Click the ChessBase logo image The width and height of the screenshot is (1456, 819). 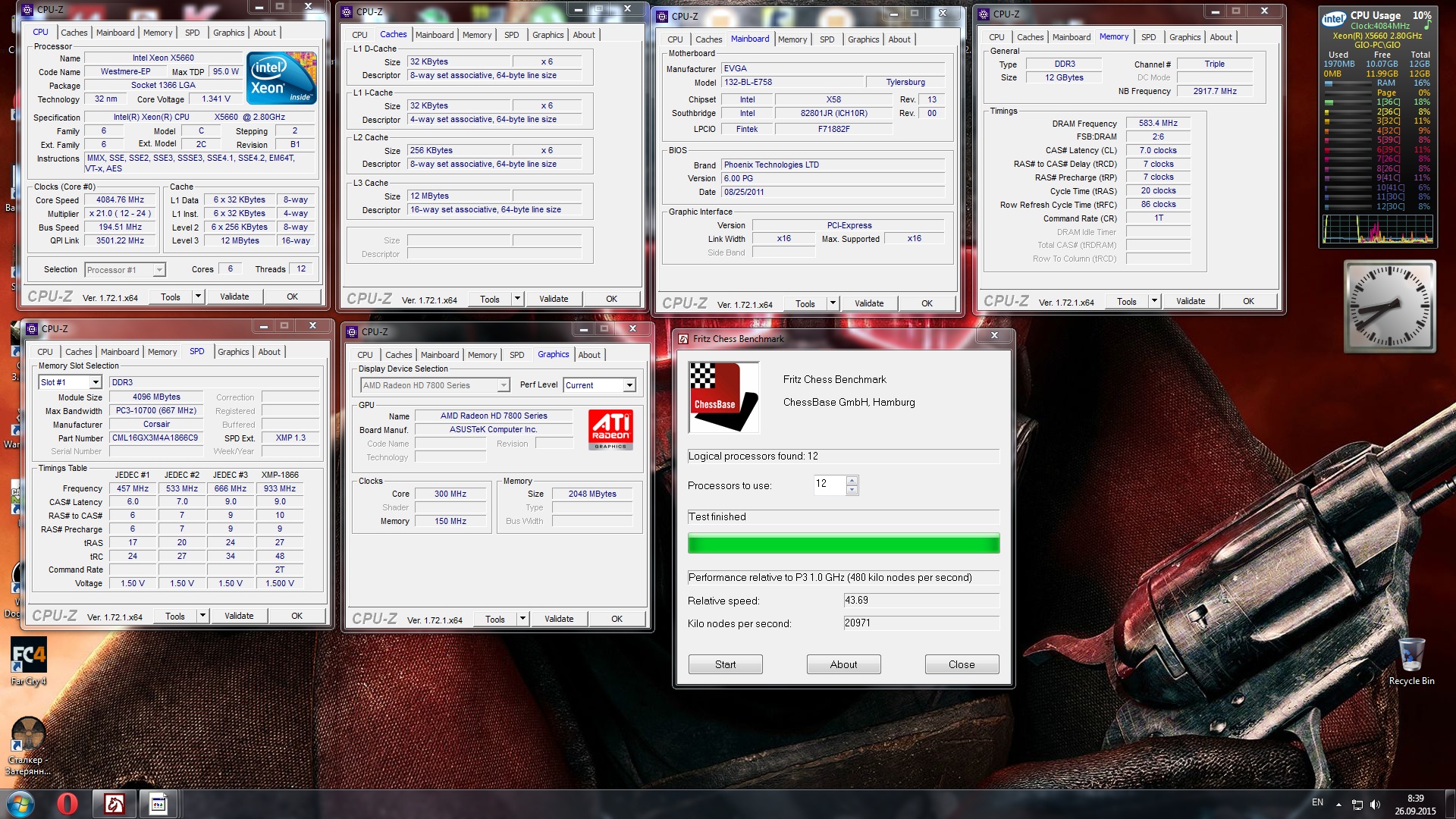point(723,397)
